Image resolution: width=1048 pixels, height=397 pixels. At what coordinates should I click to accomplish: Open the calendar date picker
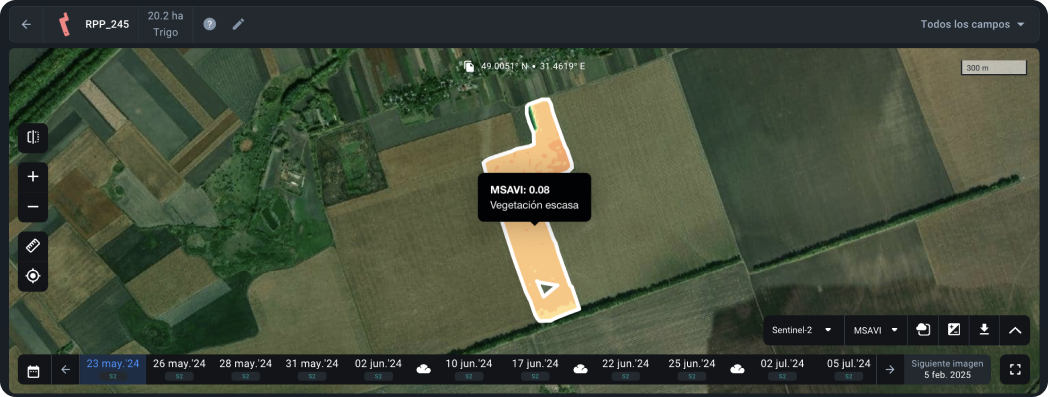click(33, 370)
